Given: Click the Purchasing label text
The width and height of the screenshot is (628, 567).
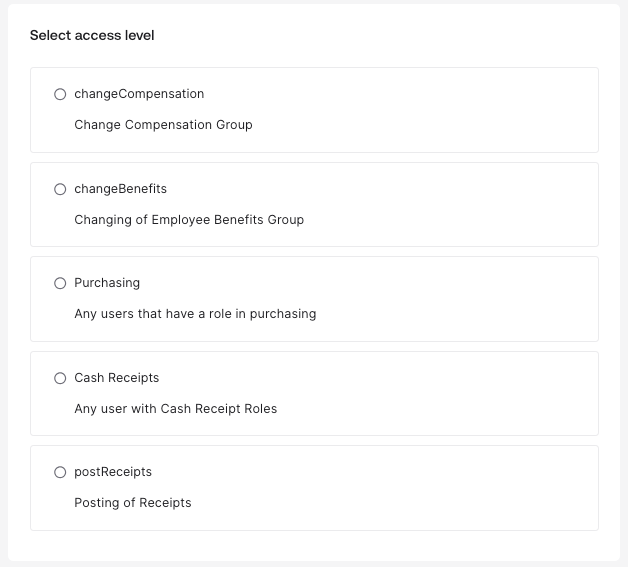Looking at the screenshot, I should tap(107, 283).
